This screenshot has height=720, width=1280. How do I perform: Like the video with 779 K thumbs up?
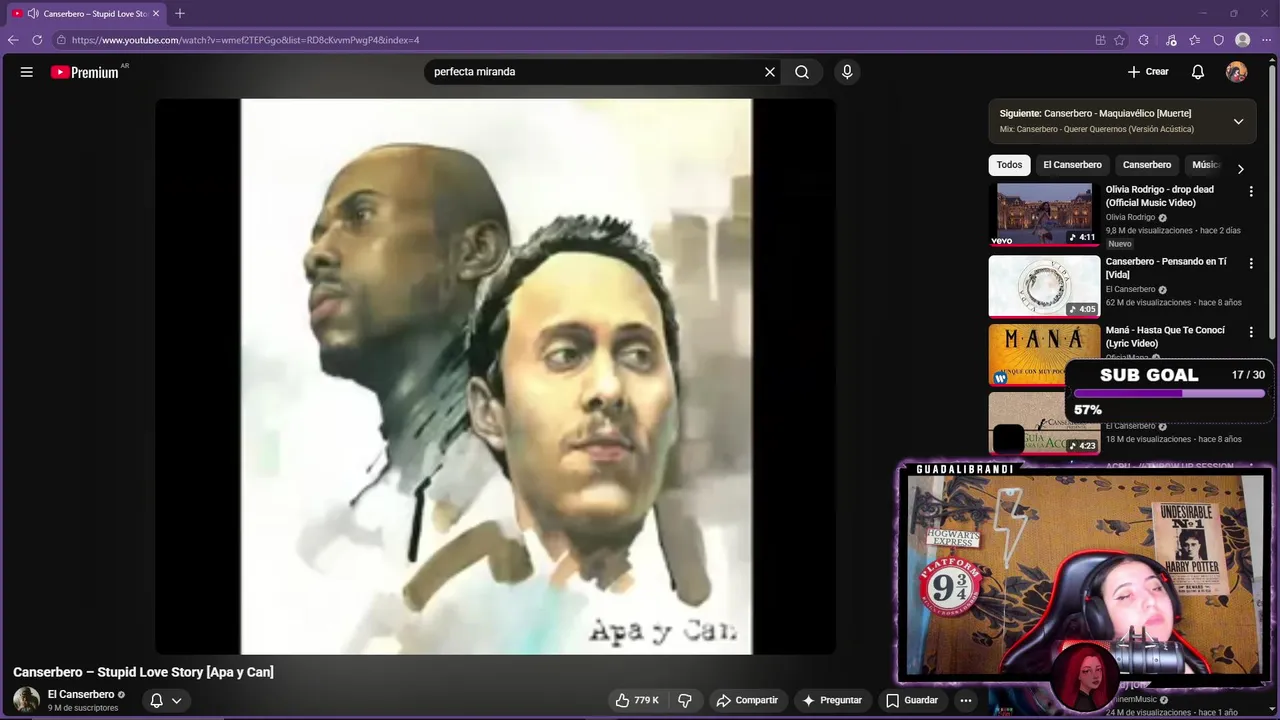pos(639,700)
